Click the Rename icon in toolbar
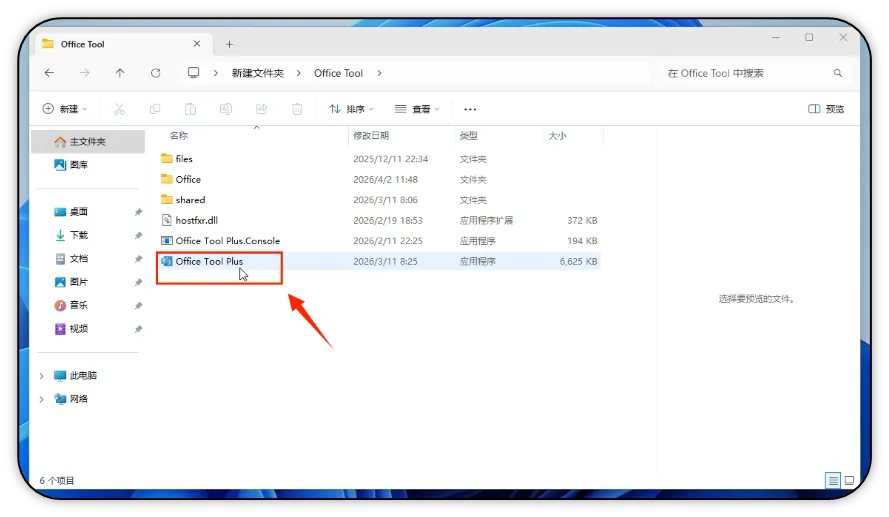Image resolution: width=889 pixels, height=517 pixels. 226,109
